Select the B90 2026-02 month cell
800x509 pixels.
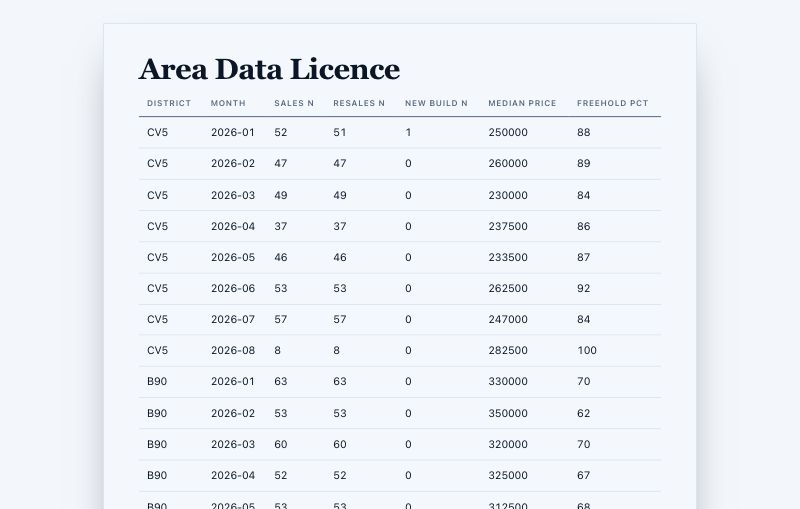pos(233,414)
